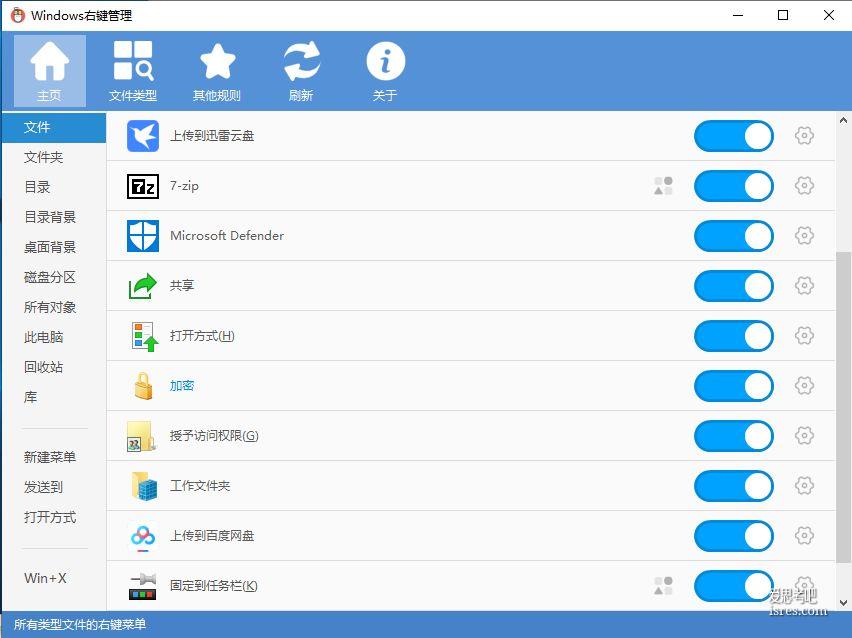Click the Baidu Netdisk cloud icon
This screenshot has width=852, height=638.
[x=143, y=536]
